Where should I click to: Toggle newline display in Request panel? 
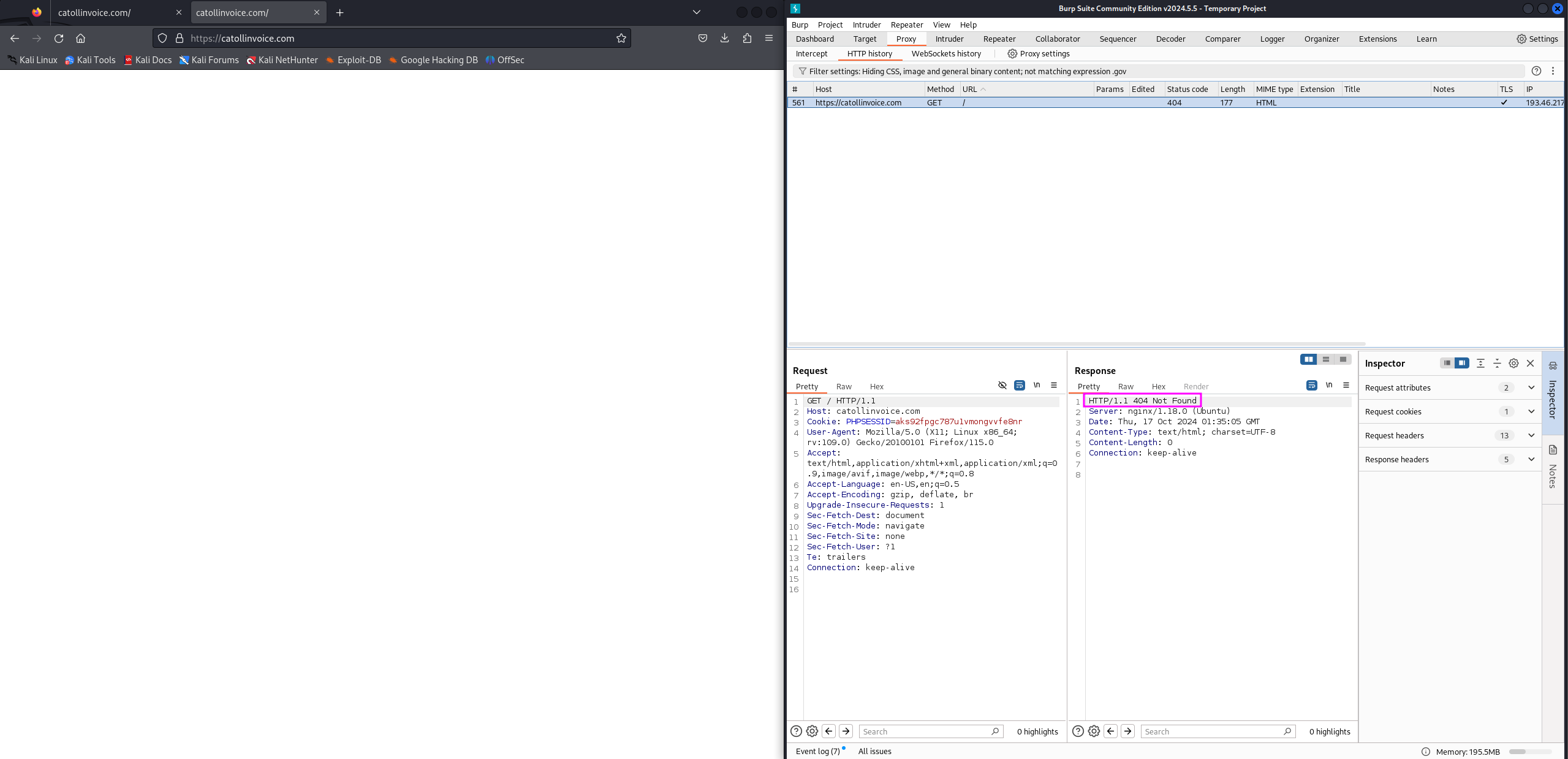coord(1037,385)
